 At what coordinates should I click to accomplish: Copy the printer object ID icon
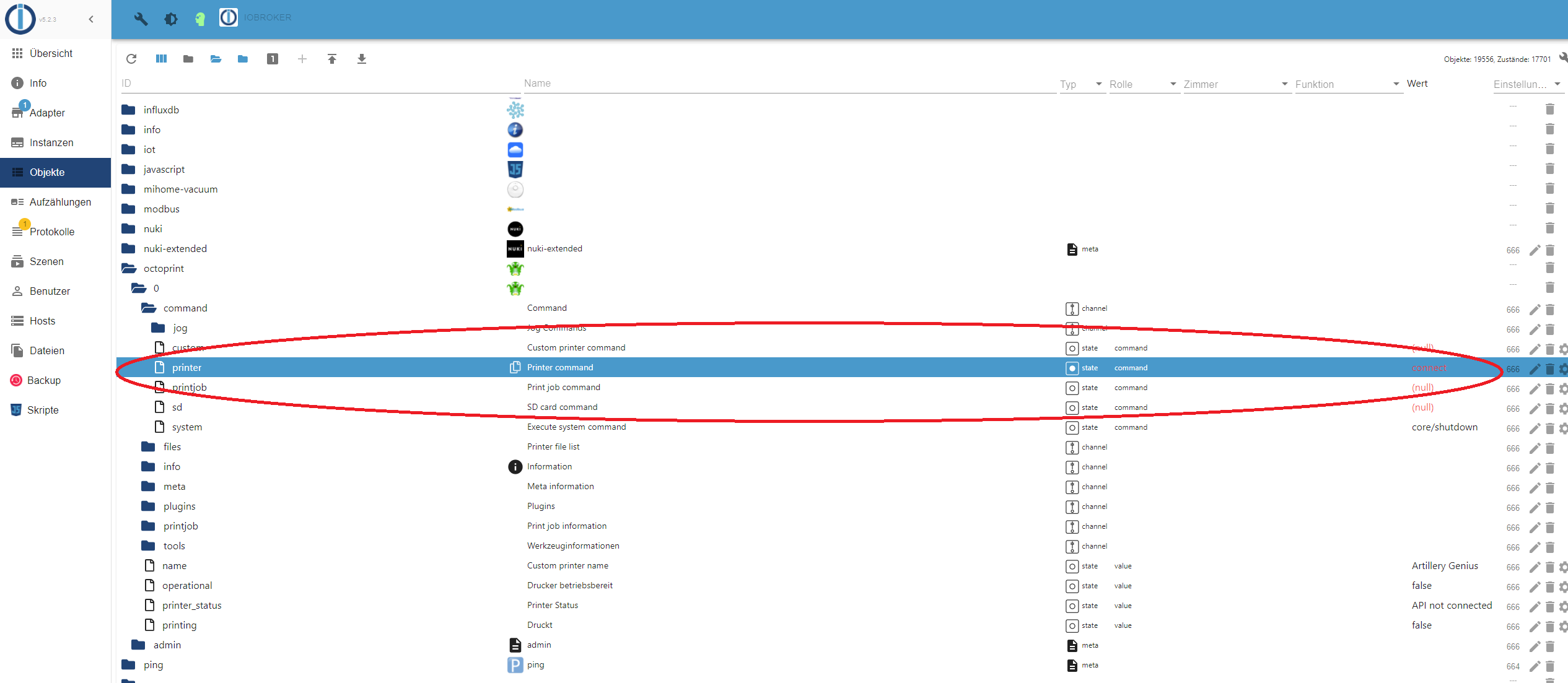515,367
